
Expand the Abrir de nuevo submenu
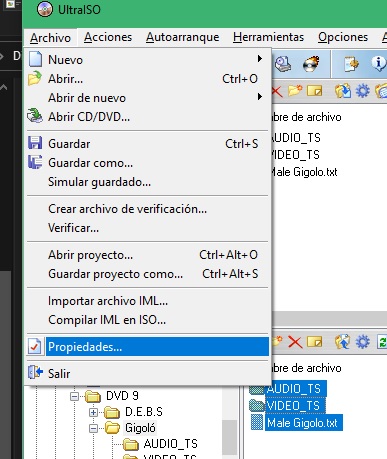click(147, 98)
